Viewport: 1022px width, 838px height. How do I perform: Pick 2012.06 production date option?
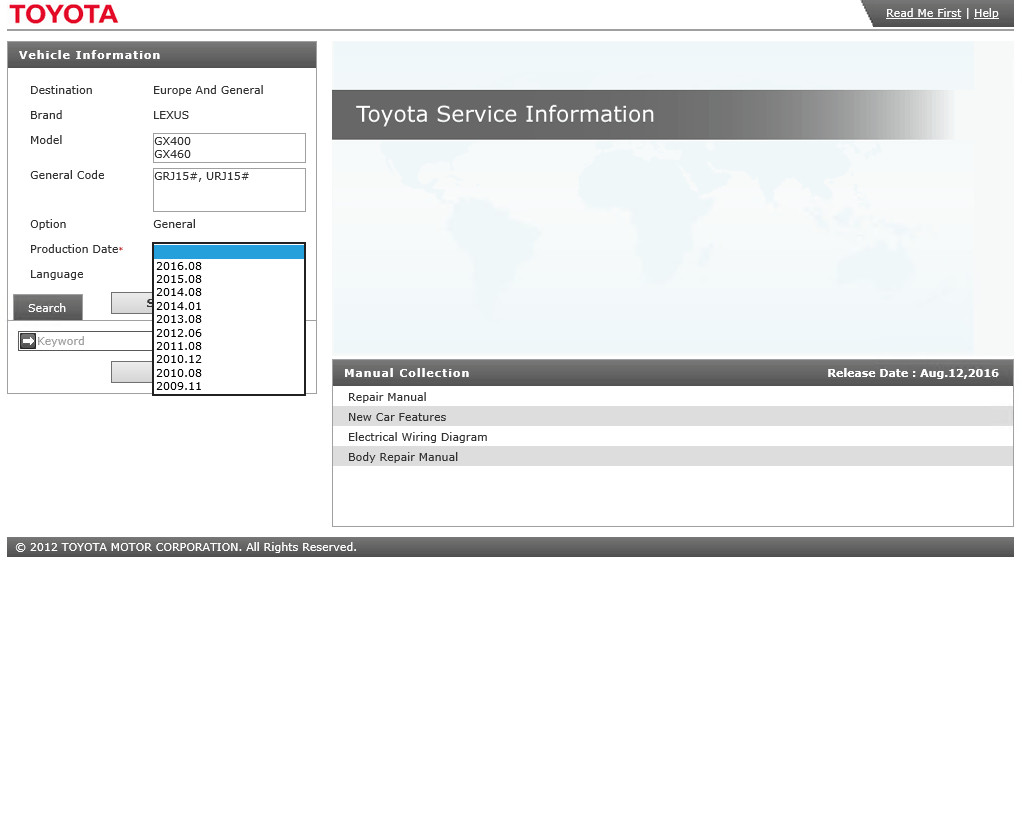pyautogui.click(x=229, y=332)
